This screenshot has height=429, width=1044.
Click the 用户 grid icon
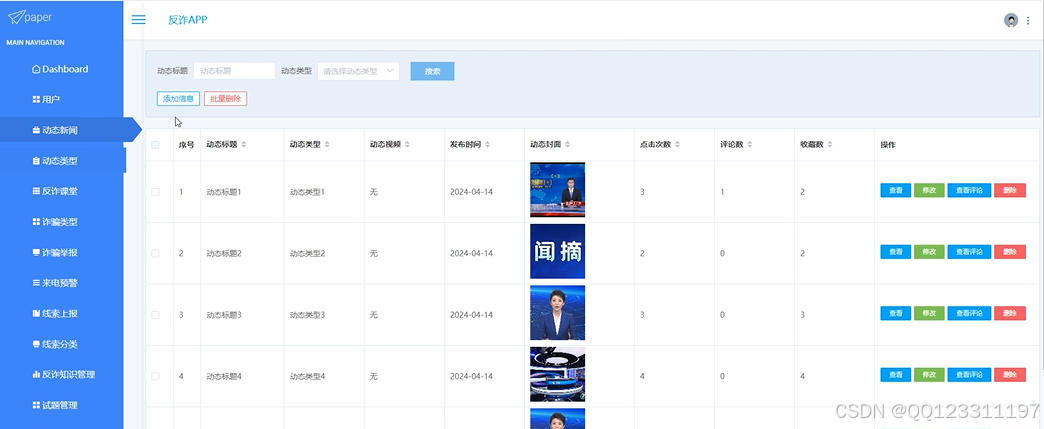[36, 99]
